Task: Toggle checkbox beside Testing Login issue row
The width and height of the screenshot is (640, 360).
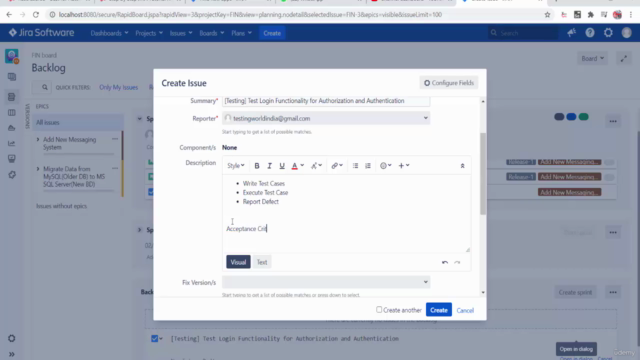Action: click(x=155, y=338)
